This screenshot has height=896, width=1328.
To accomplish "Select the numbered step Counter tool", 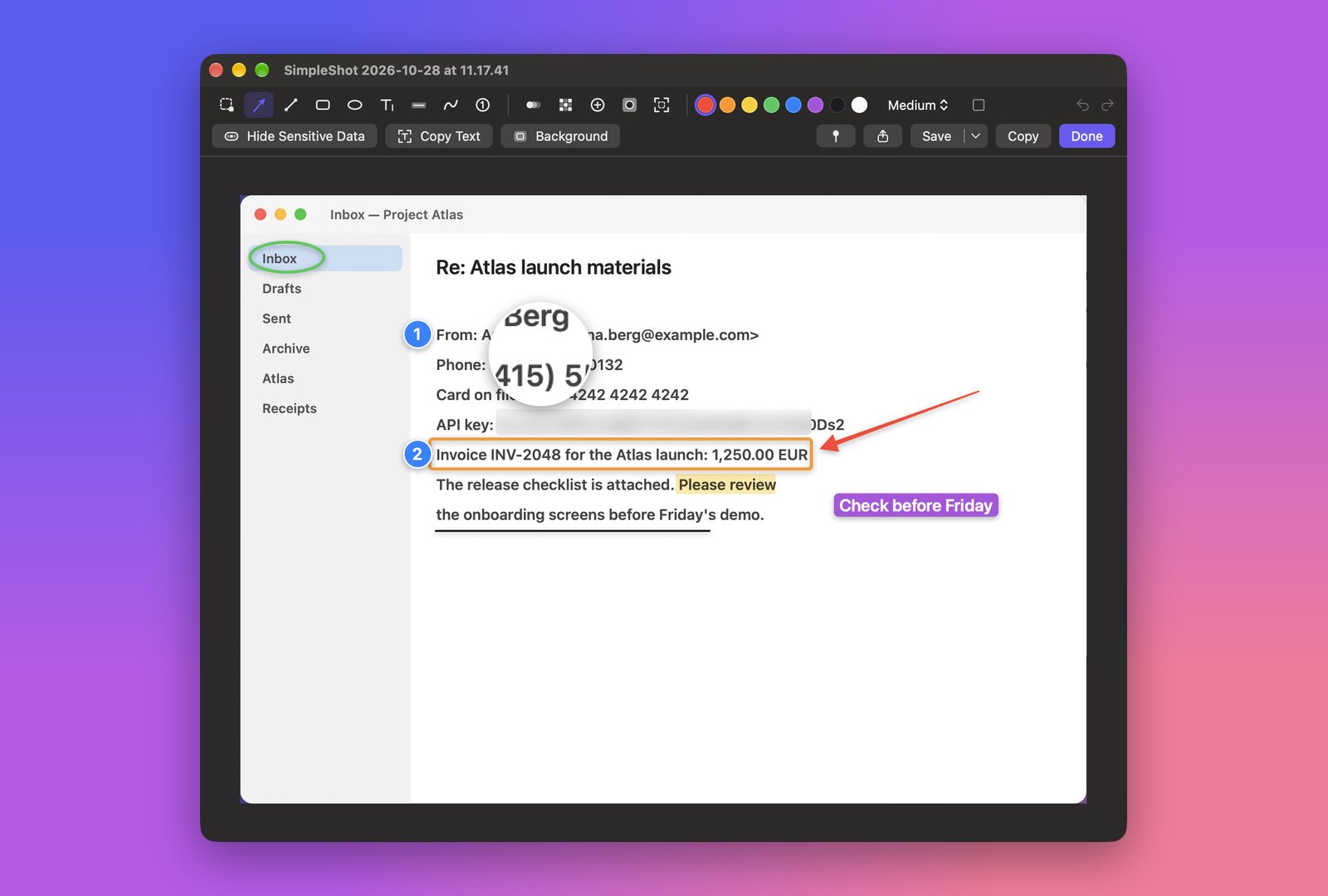I will click(482, 105).
